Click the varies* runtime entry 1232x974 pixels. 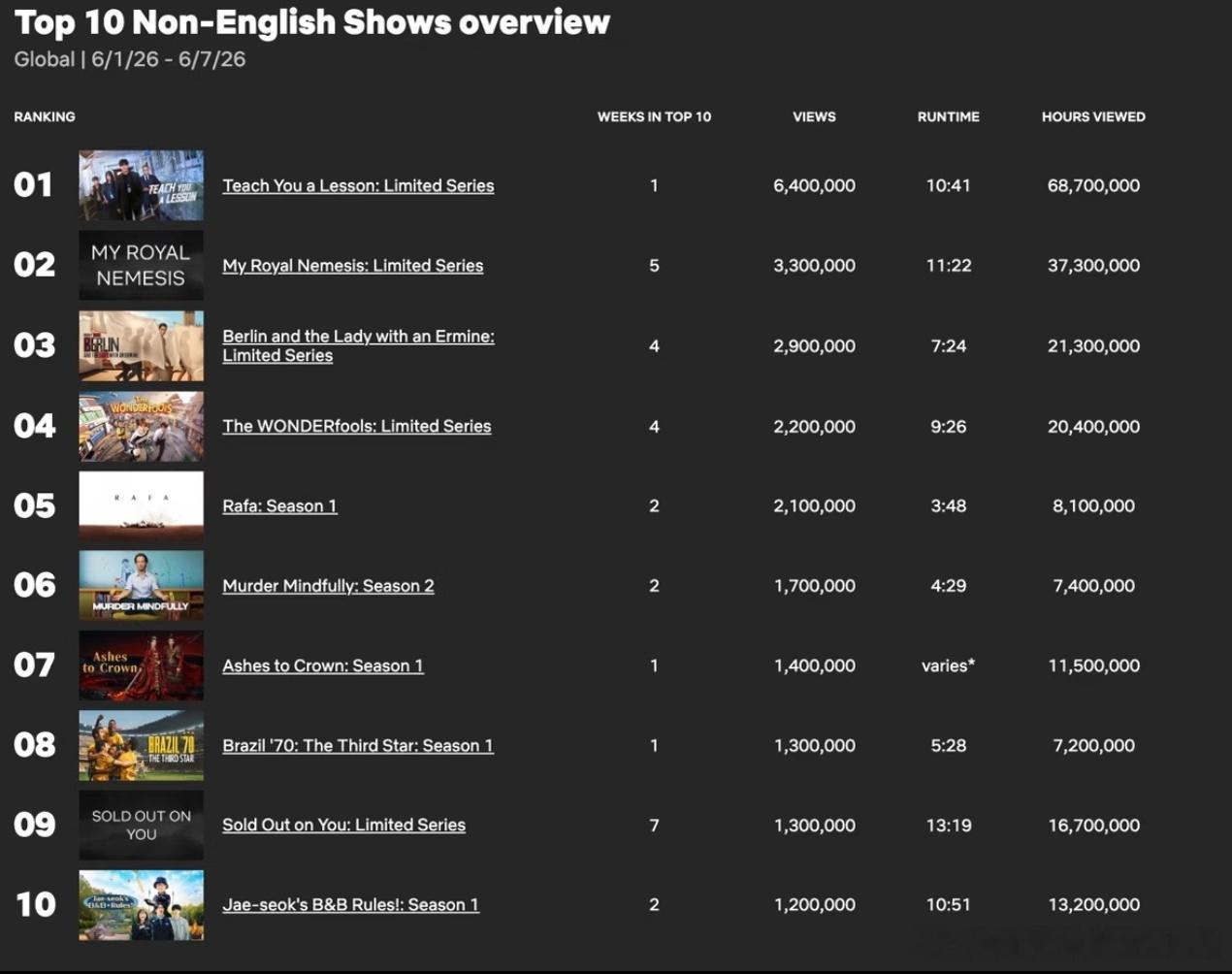(x=948, y=666)
